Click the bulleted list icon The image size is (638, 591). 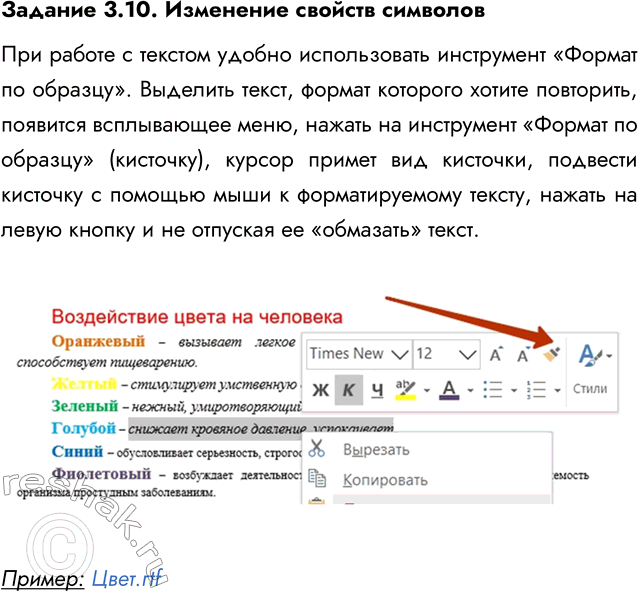[491, 388]
